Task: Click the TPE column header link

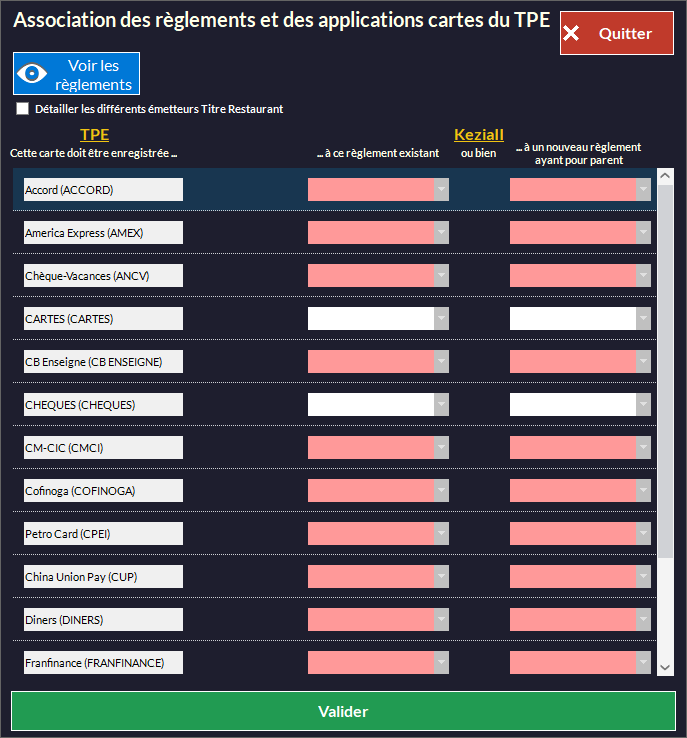Action: click(x=94, y=135)
